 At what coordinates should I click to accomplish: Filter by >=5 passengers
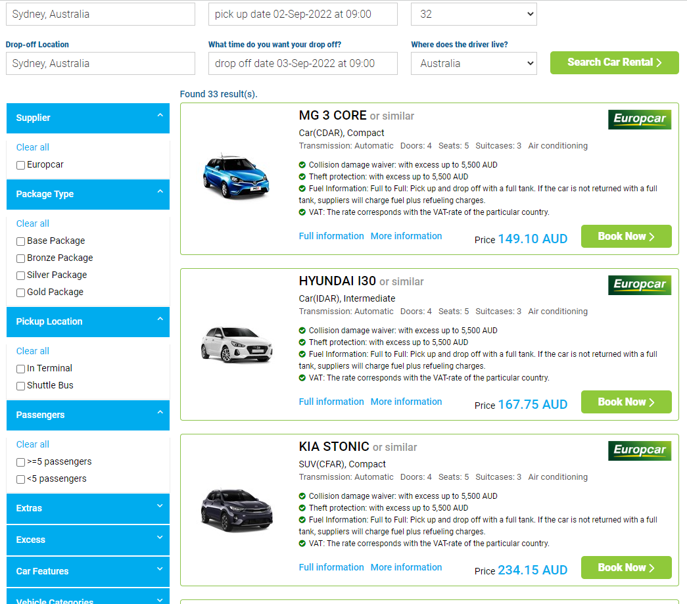click(20, 462)
